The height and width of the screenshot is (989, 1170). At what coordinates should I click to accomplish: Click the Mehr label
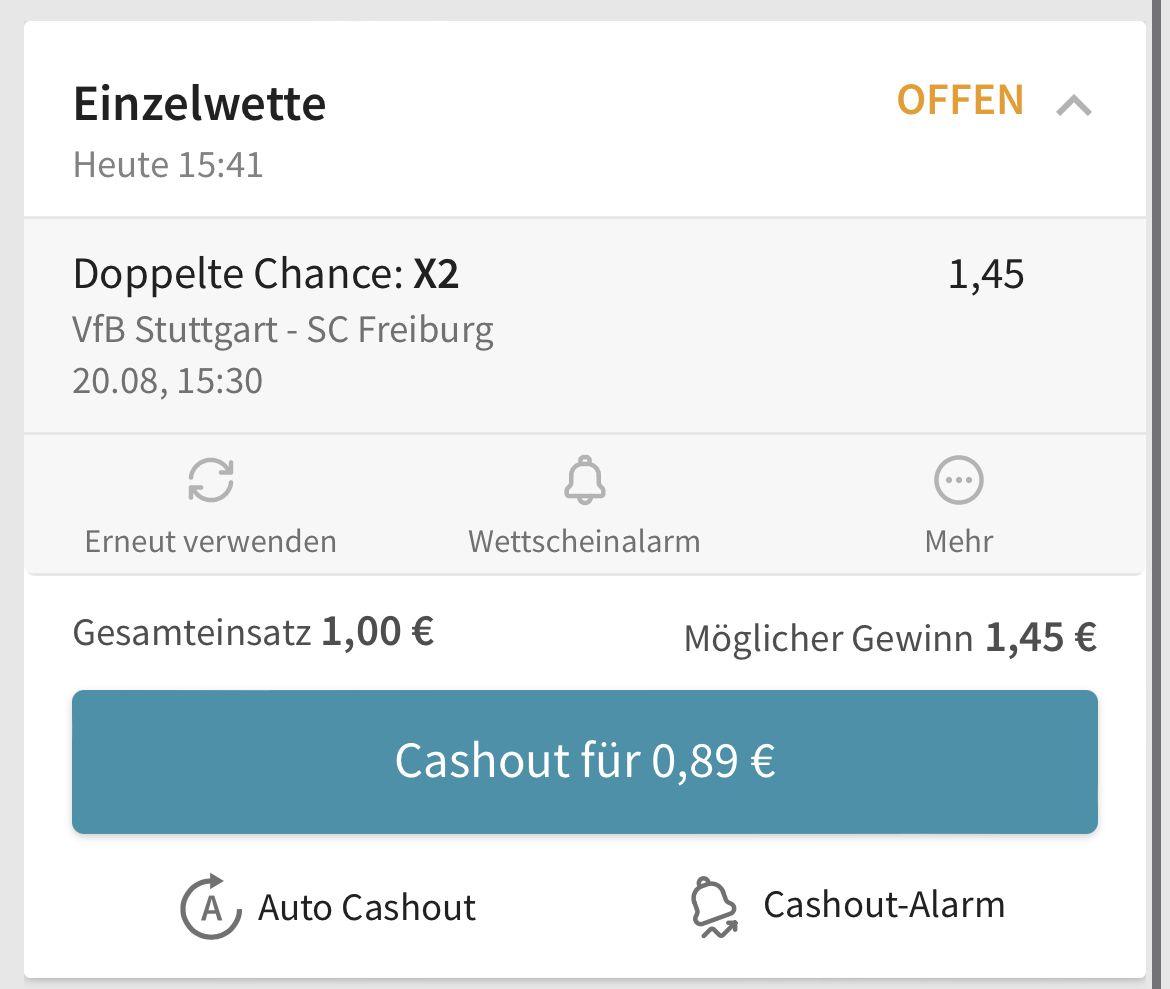tap(959, 541)
